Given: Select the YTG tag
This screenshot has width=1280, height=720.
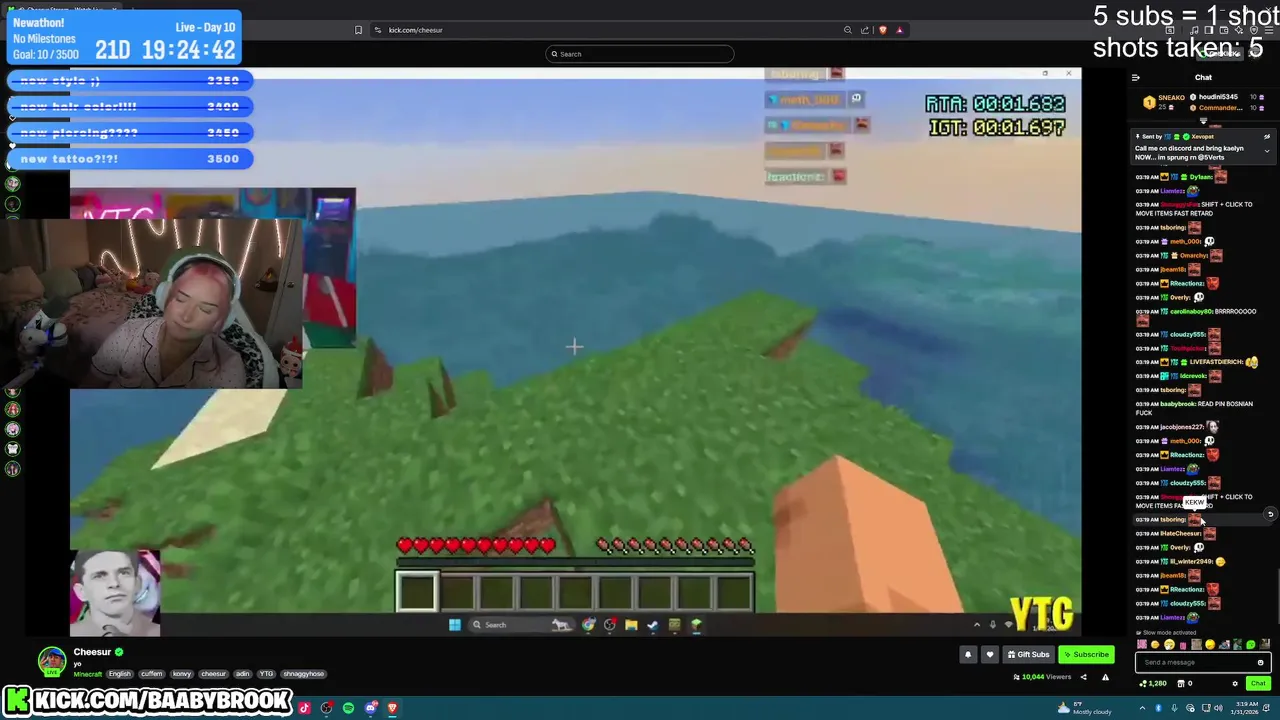Looking at the screenshot, I should [267, 674].
